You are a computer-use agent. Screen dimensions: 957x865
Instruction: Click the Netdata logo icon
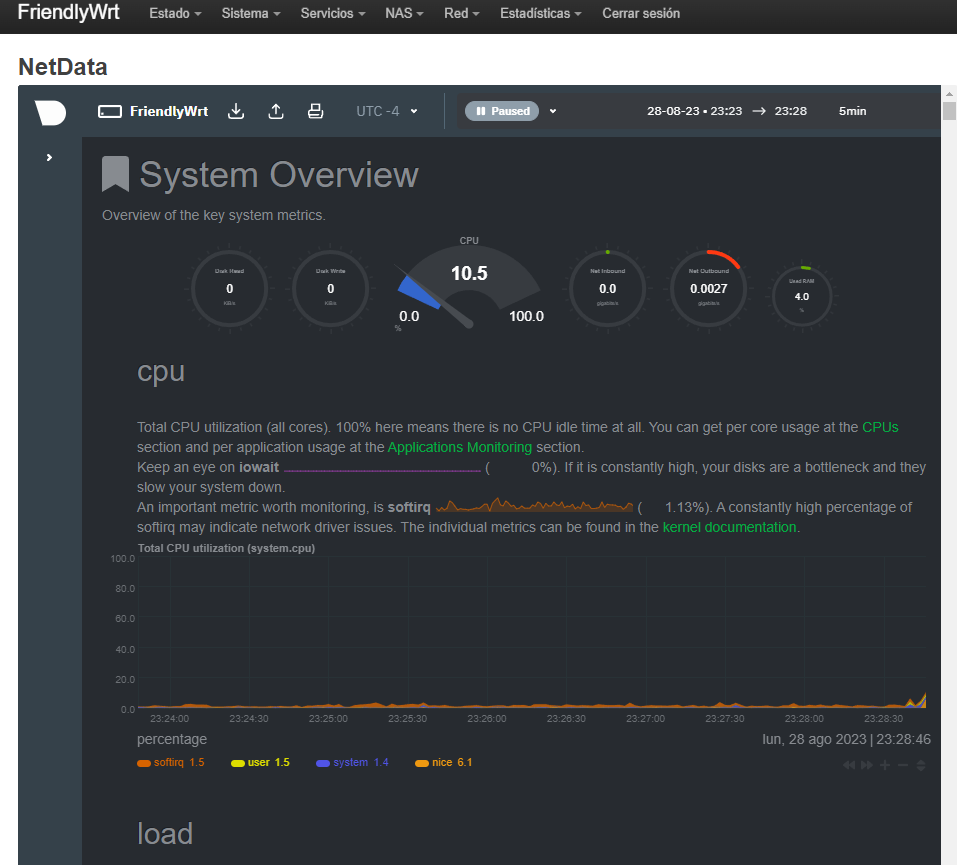tap(50, 112)
